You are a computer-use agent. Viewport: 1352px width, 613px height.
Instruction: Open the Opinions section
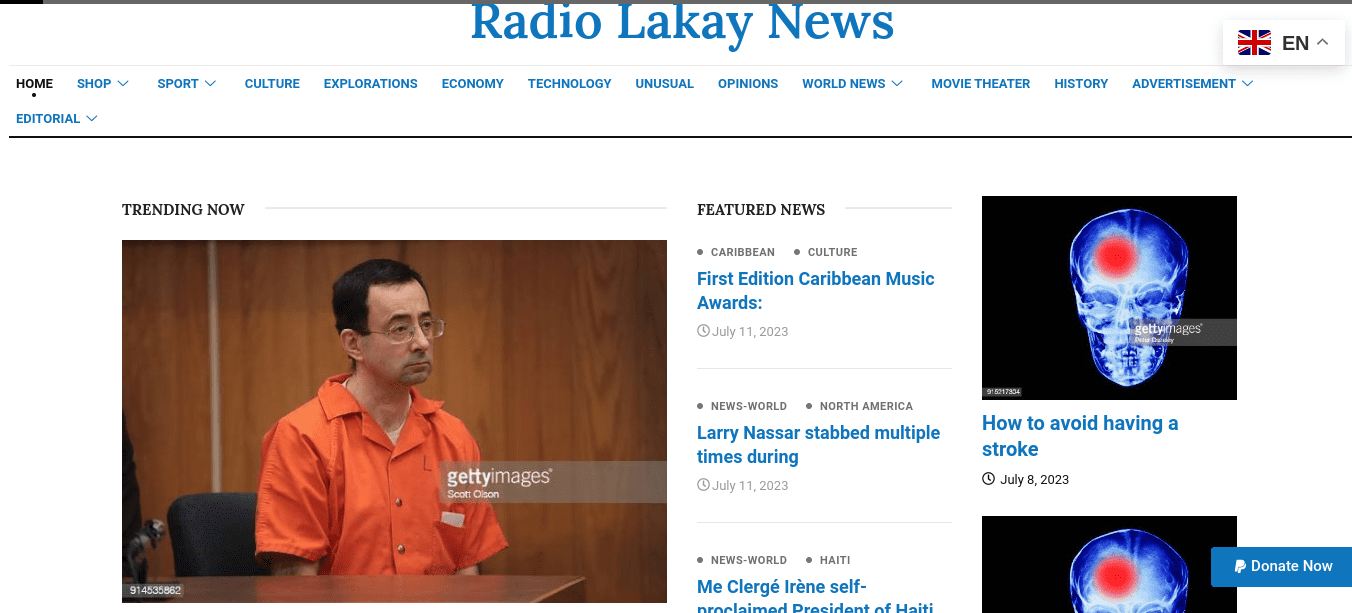[x=748, y=84]
